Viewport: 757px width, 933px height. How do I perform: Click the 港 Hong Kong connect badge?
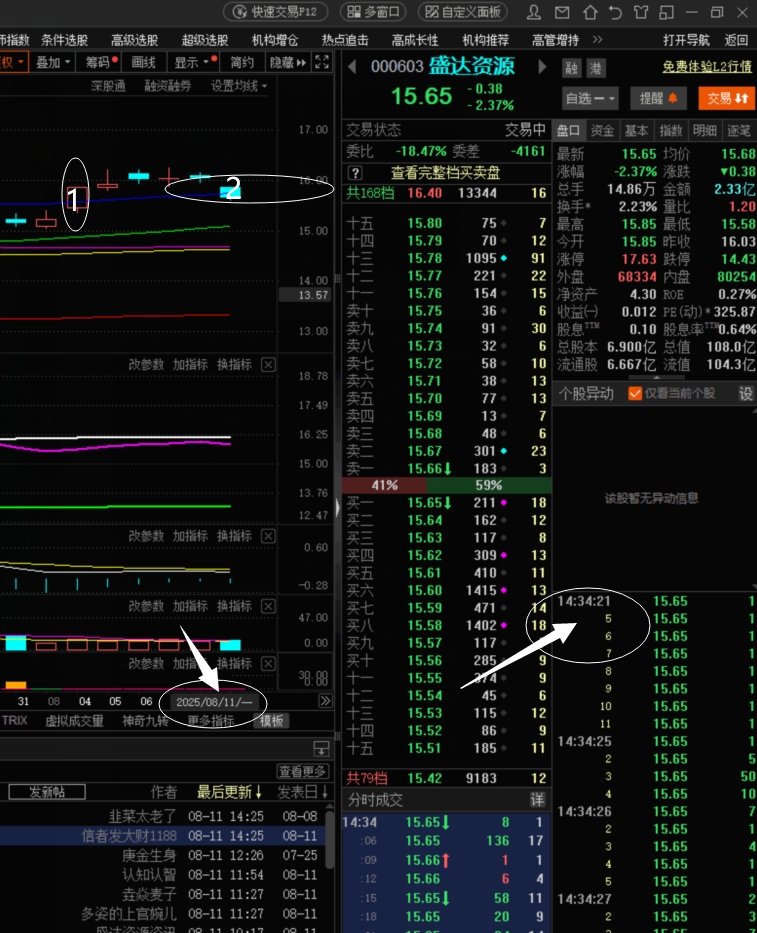pyautogui.click(x=595, y=68)
